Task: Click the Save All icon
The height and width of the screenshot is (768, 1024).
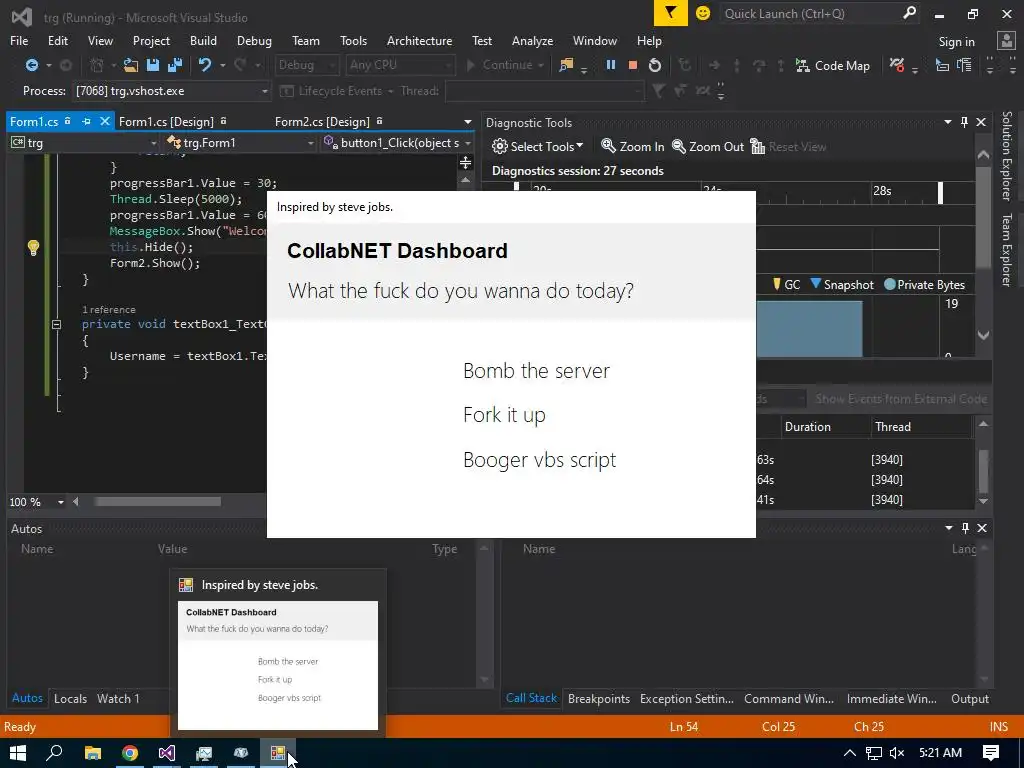Action: pyautogui.click(x=174, y=65)
